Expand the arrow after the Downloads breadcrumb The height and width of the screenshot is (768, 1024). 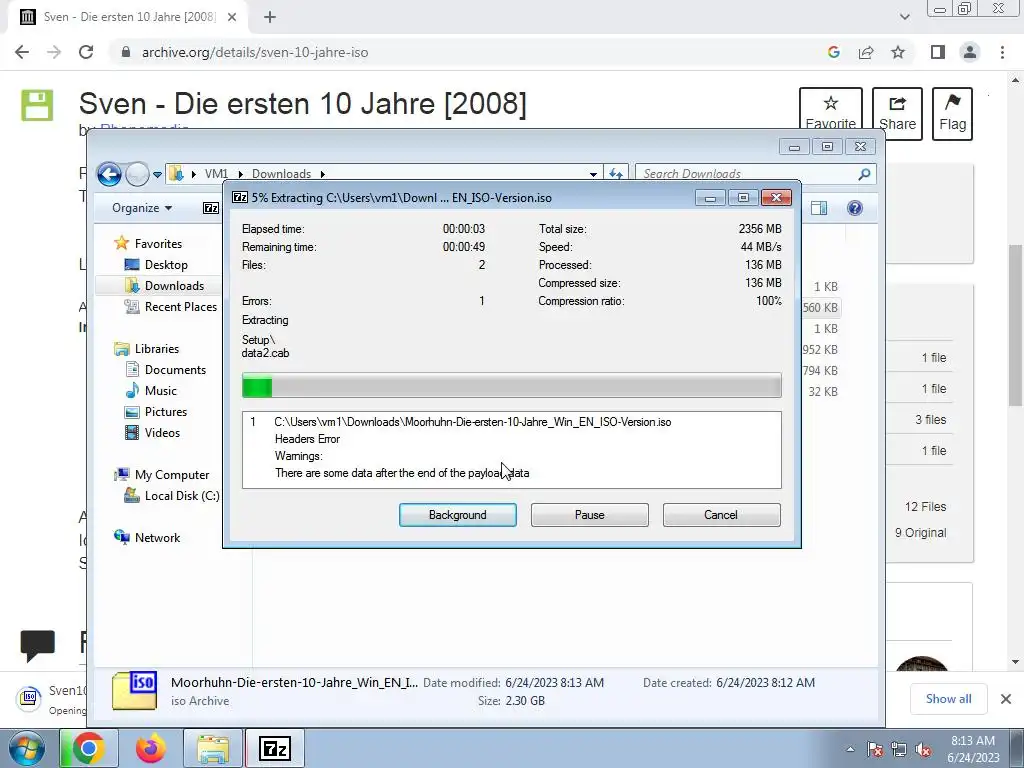coord(323,174)
